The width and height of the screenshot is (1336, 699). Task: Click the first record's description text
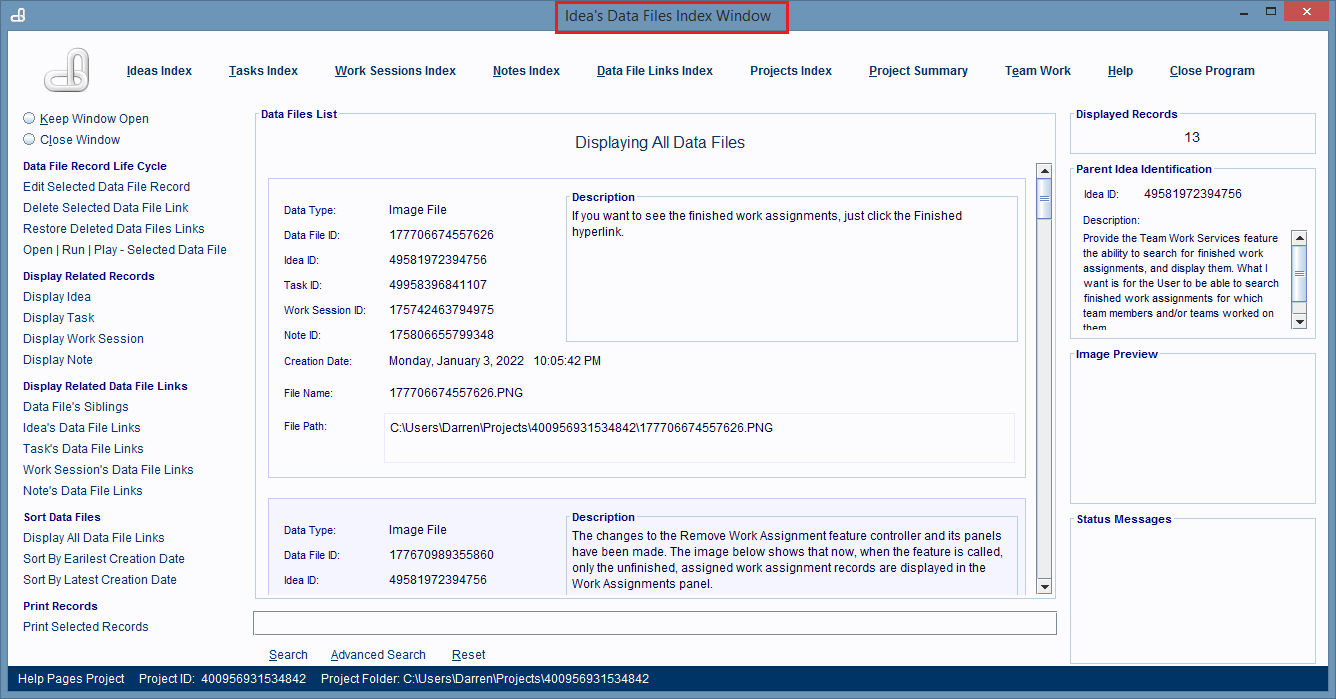click(767, 223)
